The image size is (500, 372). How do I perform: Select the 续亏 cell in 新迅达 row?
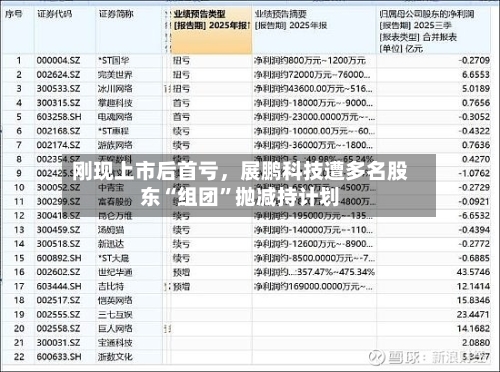181,244
